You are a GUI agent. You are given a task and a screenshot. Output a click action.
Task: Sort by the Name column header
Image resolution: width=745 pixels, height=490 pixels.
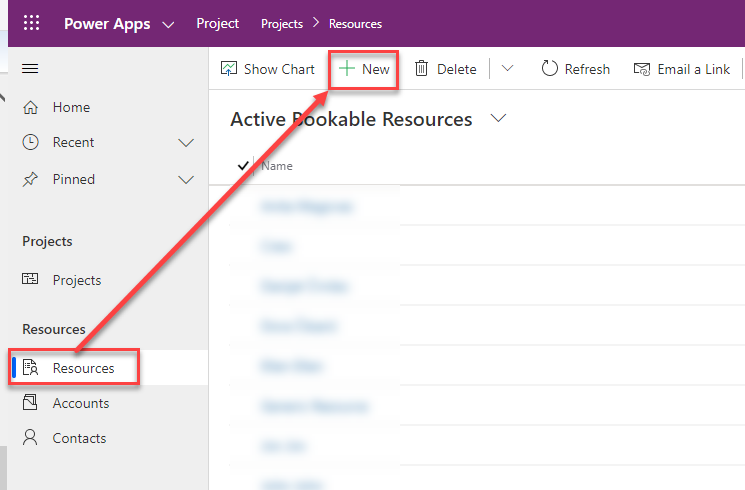click(x=277, y=166)
